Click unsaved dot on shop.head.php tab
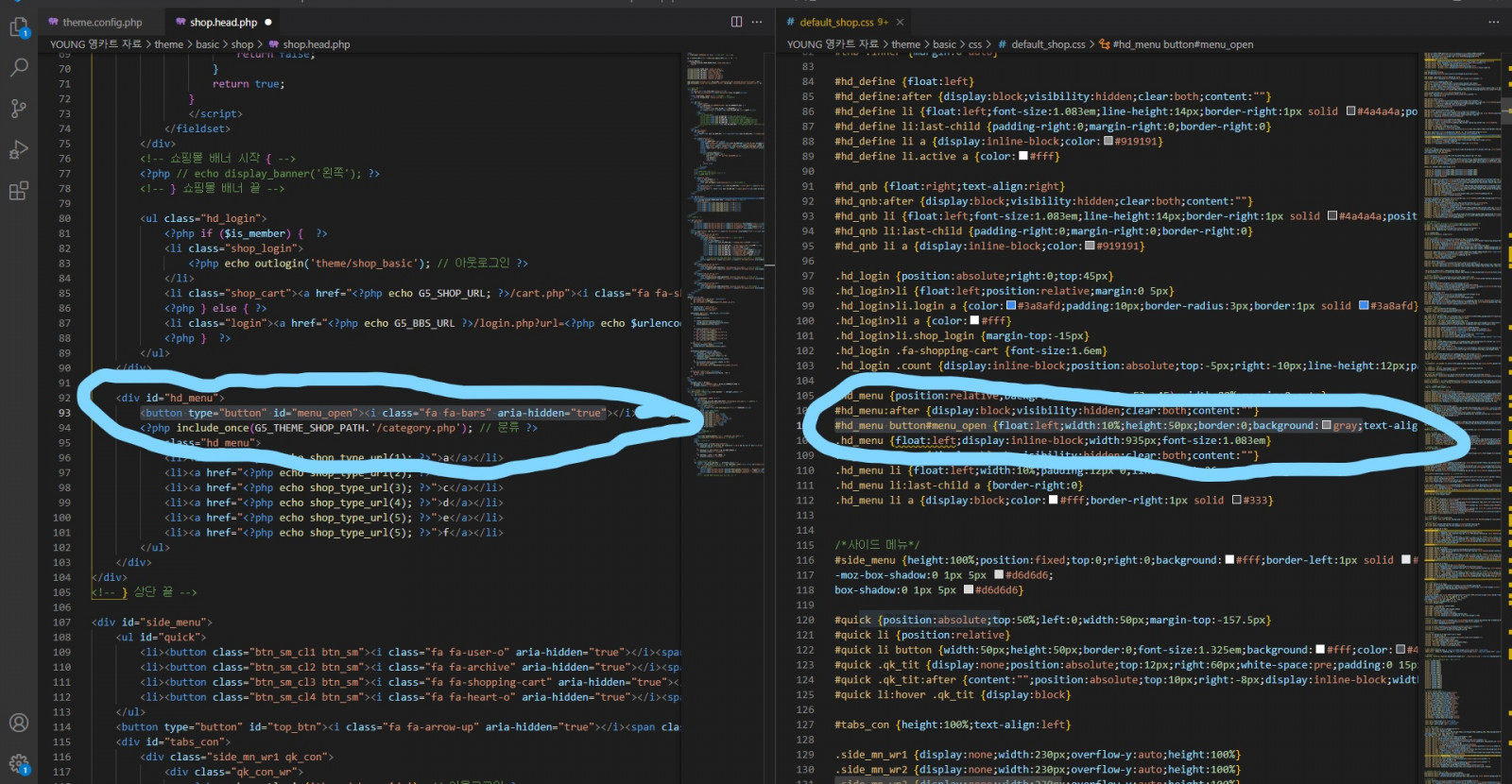1512x784 pixels. coord(268,22)
